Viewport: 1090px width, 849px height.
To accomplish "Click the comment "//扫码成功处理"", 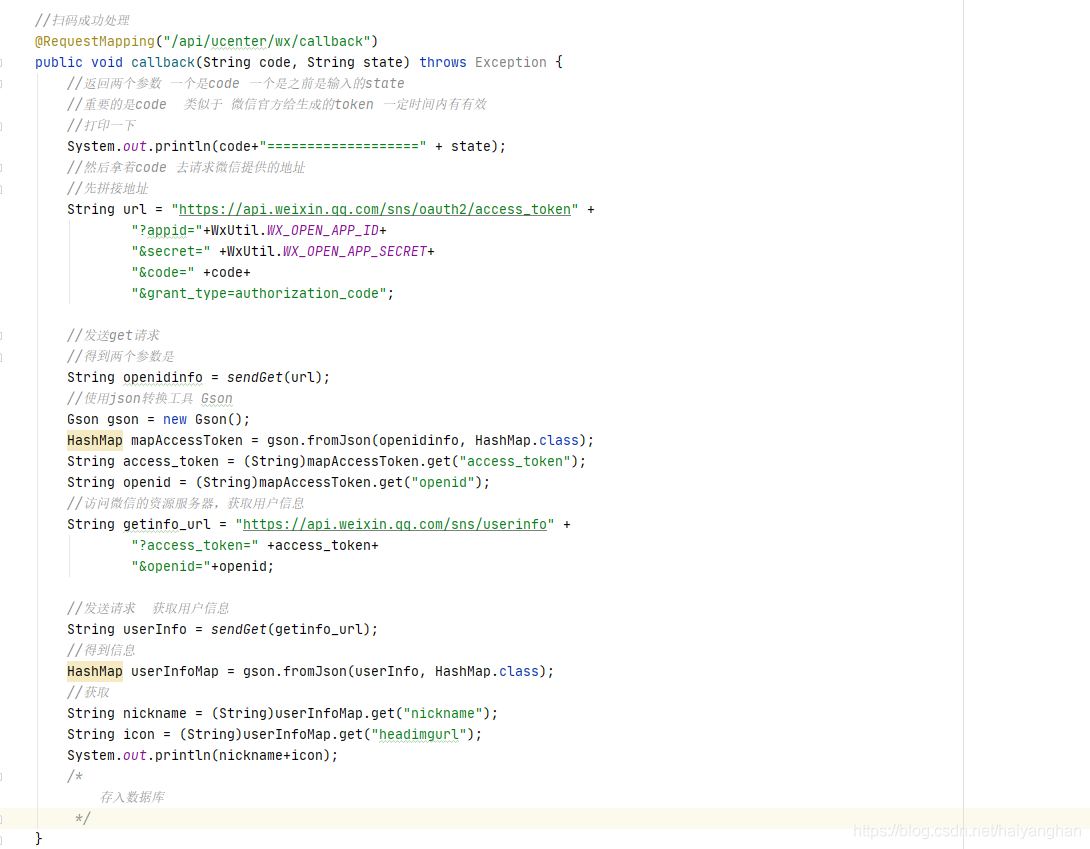I will tap(82, 20).
